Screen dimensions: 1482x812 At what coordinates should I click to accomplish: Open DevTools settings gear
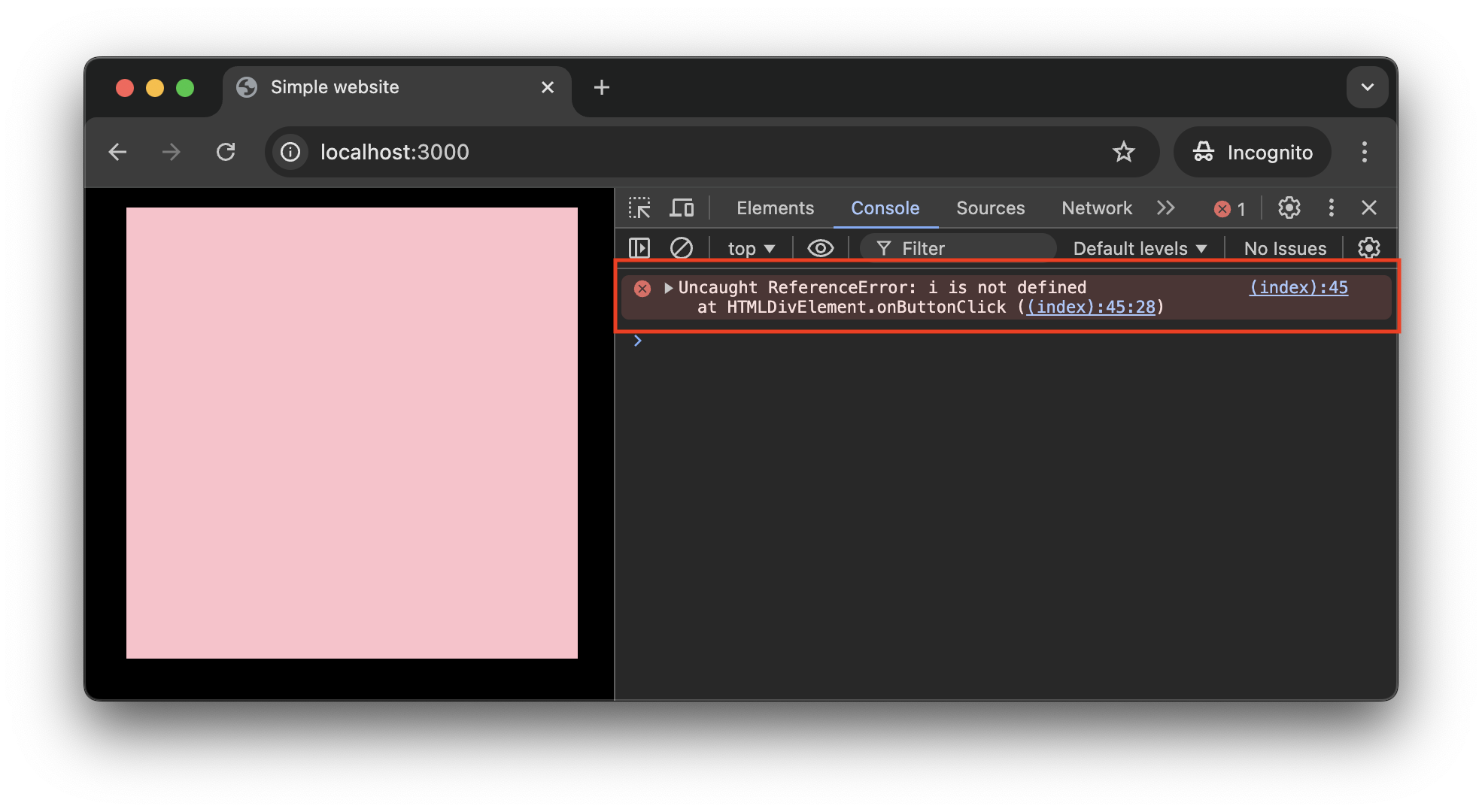click(x=1289, y=208)
